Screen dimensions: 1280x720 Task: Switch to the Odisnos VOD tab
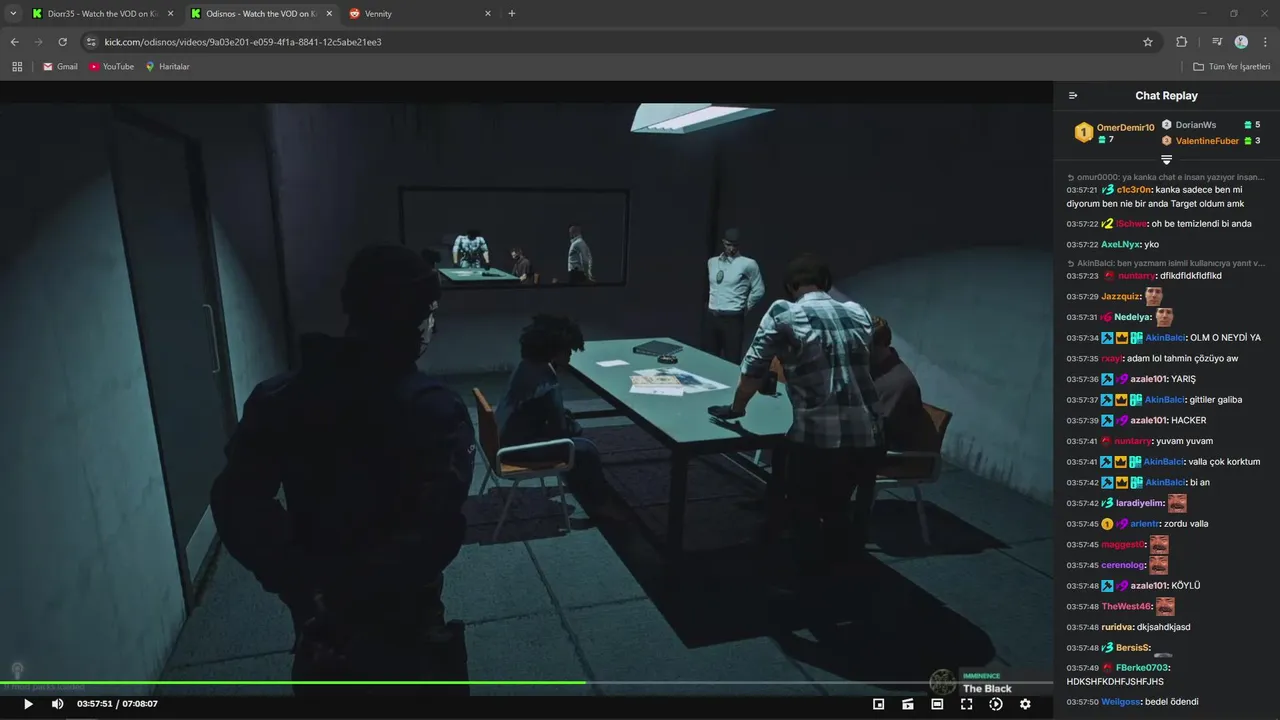pyautogui.click(x=262, y=14)
